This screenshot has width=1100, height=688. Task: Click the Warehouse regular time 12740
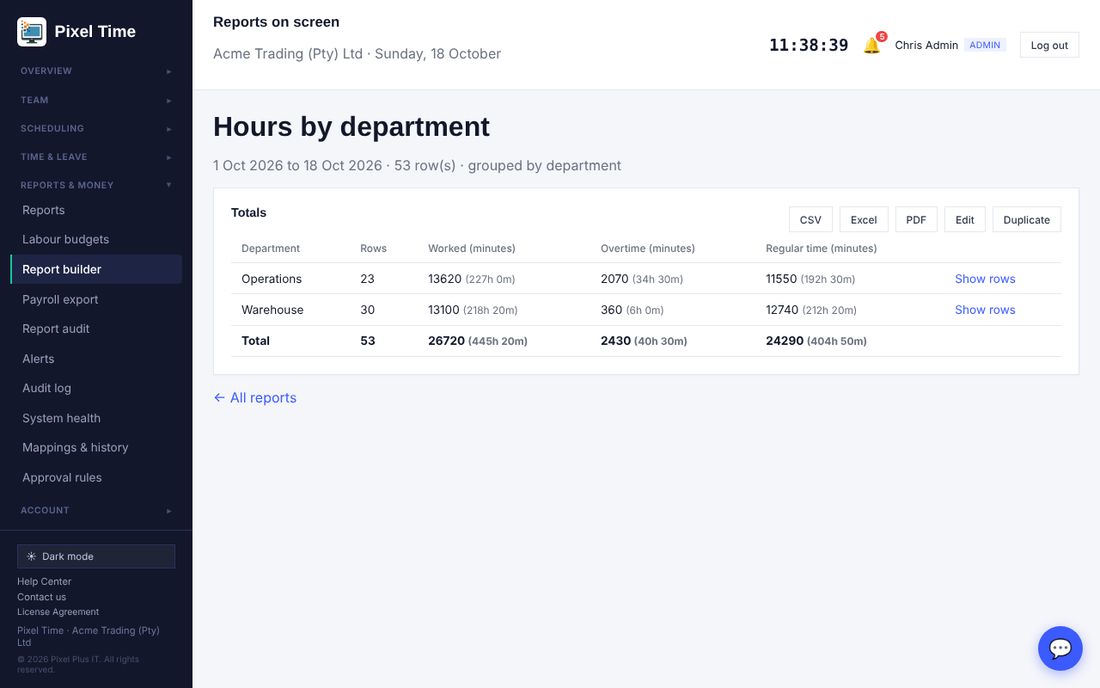782,310
